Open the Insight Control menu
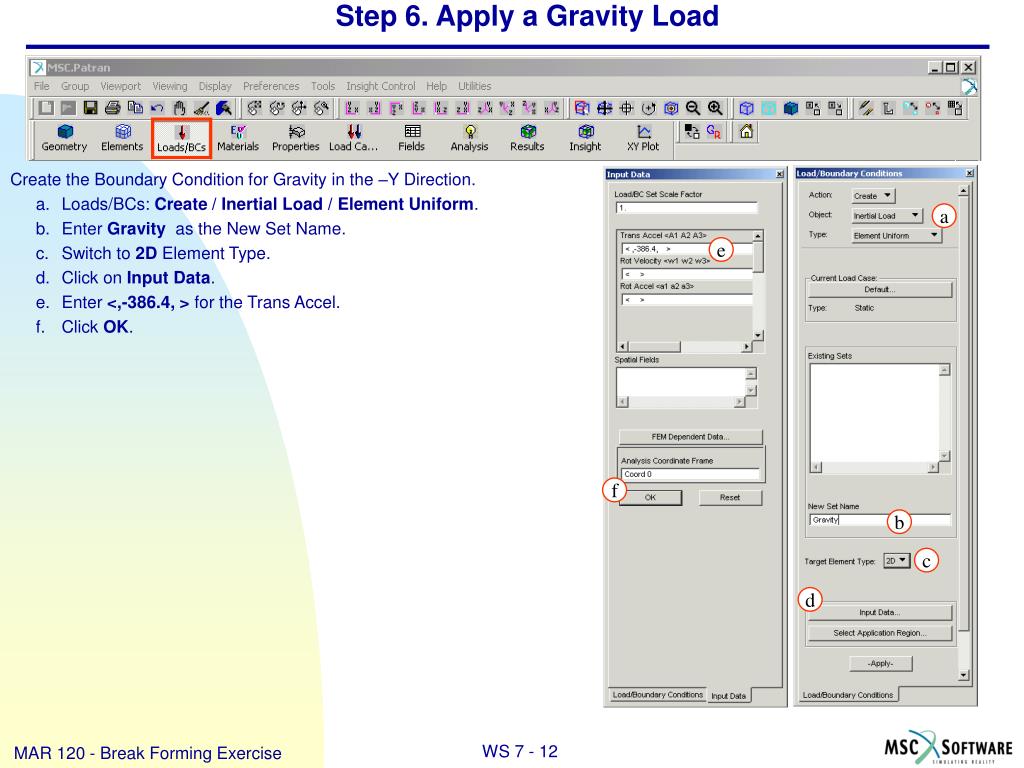 [x=381, y=86]
